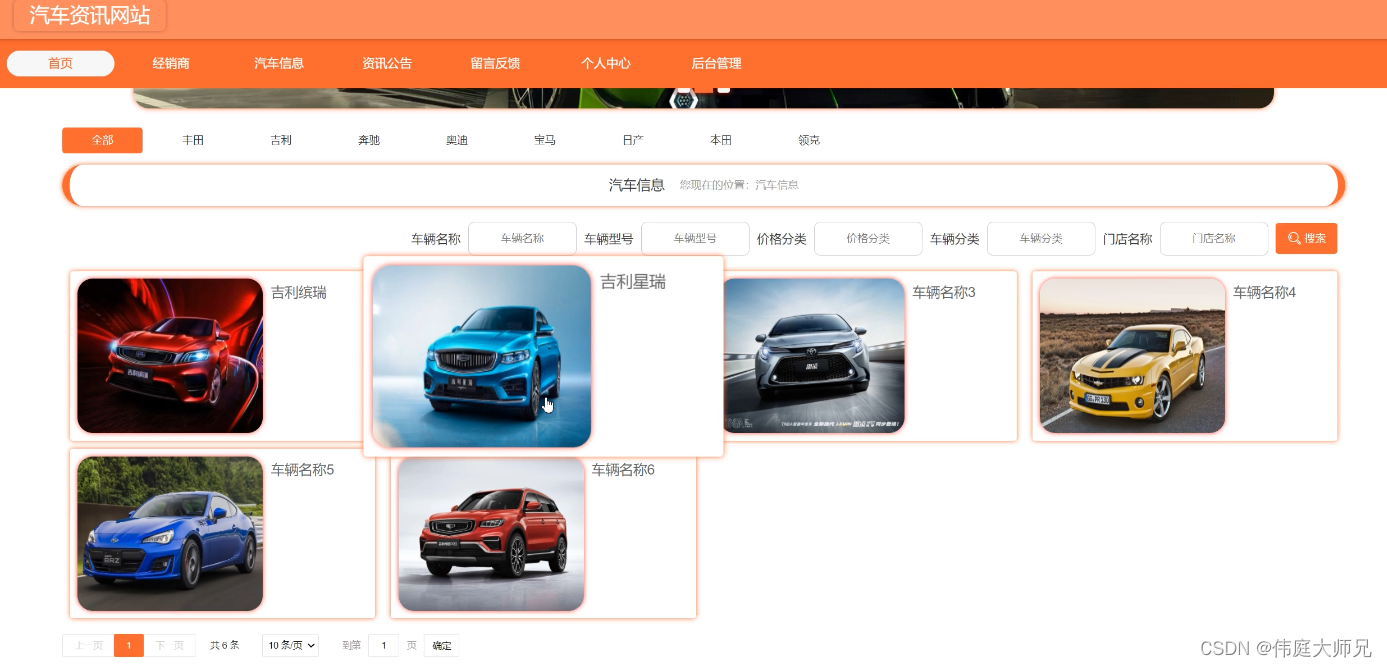The width and height of the screenshot is (1387, 667).
Task: Click the yellow 车辆名称4 car image
Action: pyautogui.click(x=1131, y=355)
